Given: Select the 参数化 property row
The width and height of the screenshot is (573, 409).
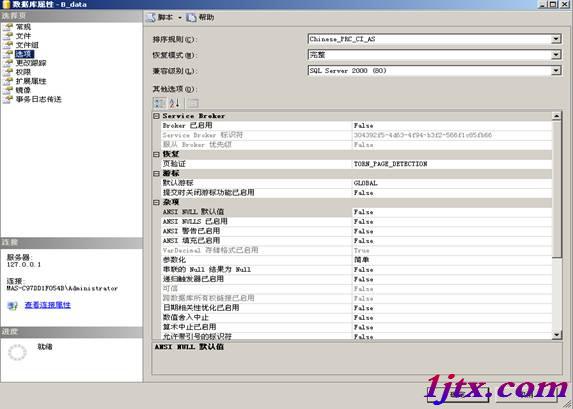Looking at the screenshot, I should (x=356, y=260).
